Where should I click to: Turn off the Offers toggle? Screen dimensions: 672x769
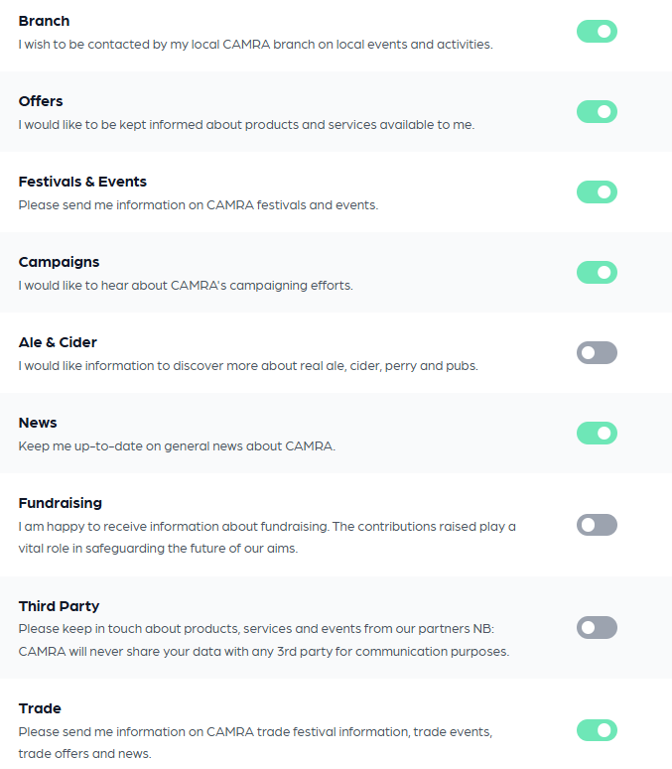[x=597, y=112]
